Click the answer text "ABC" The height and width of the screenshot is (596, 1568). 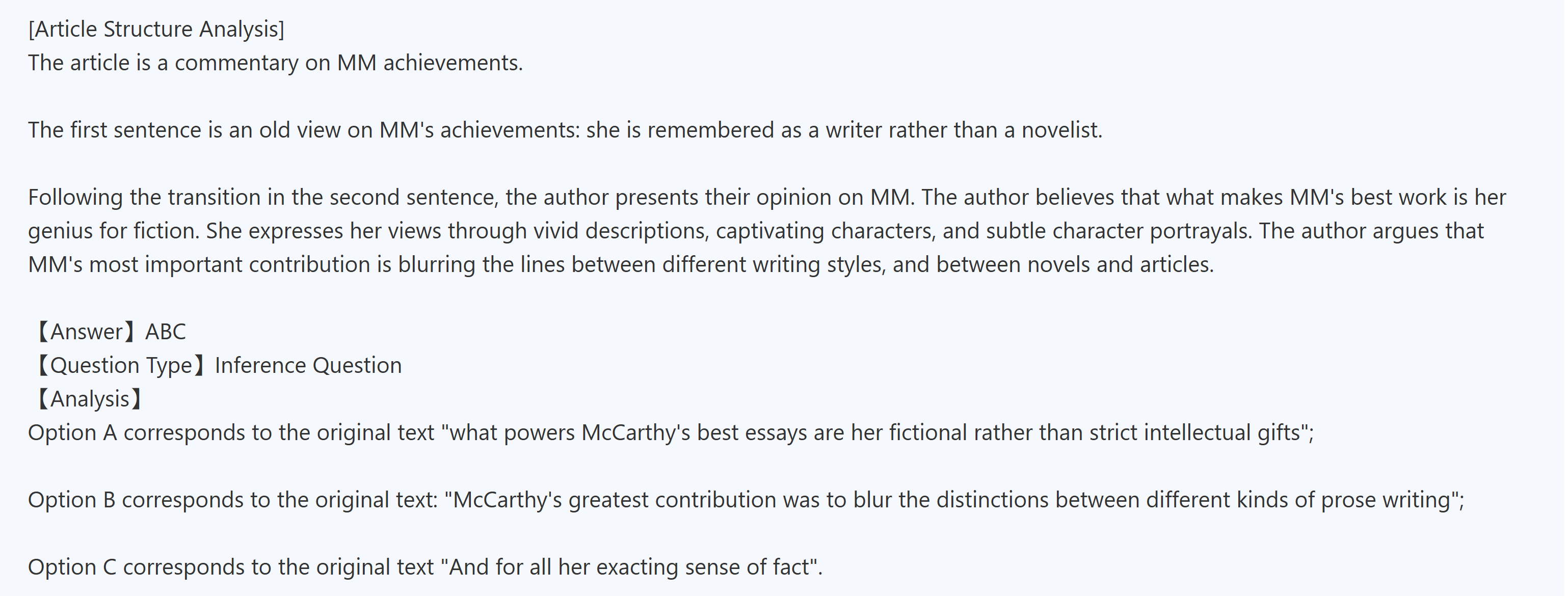166,332
